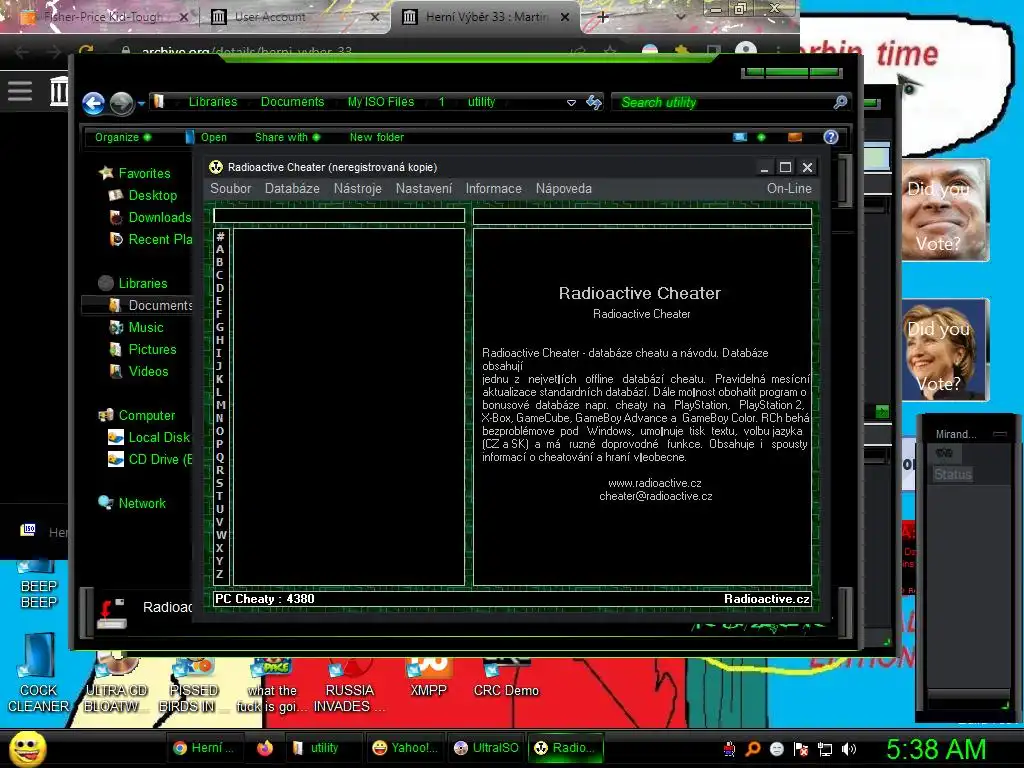
Task: Open the Databáze menu
Action: pyautogui.click(x=292, y=188)
